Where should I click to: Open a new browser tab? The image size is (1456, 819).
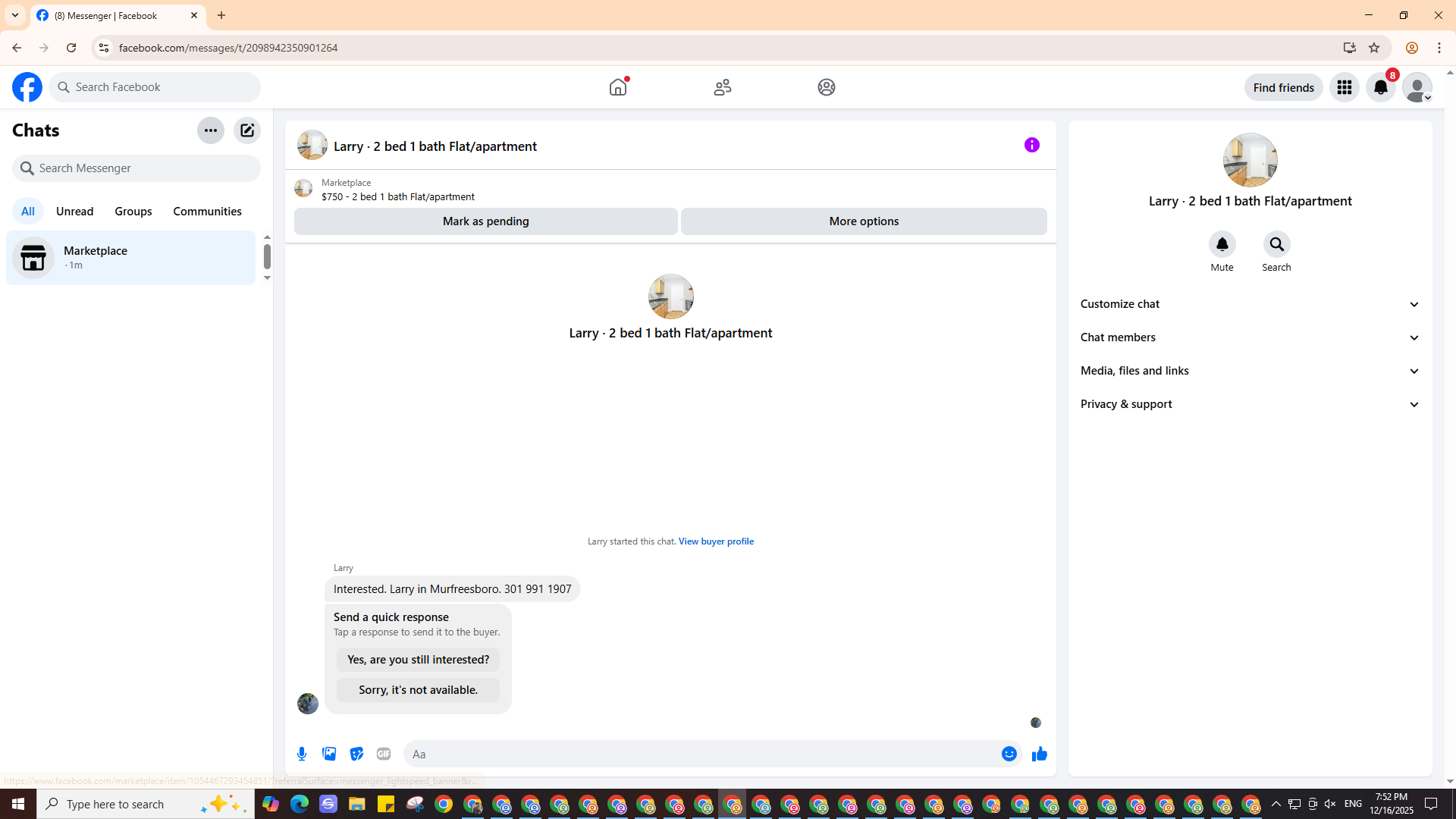(221, 15)
